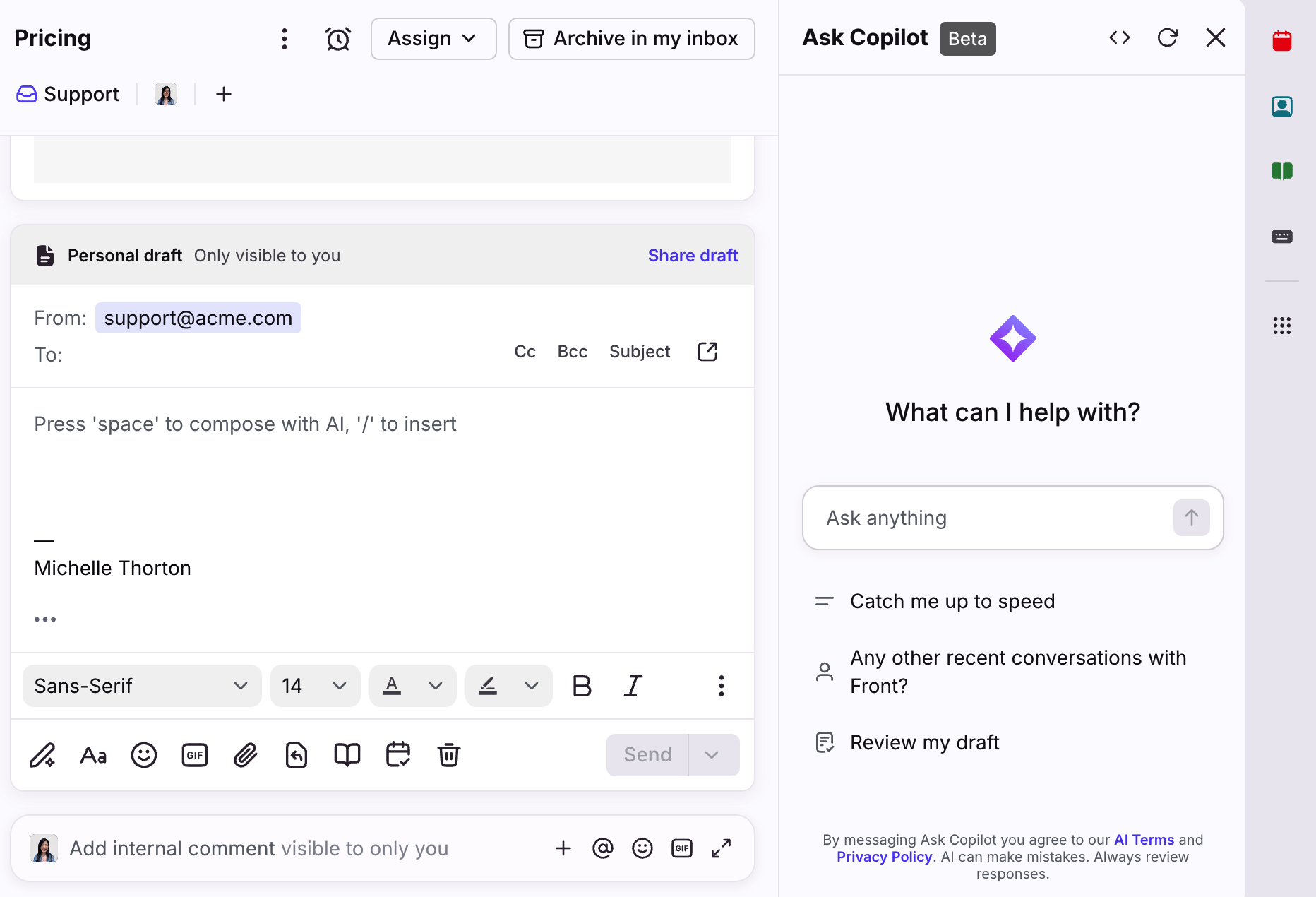The width and height of the screenshot is (1316, 897).
Task: Select the Support inbox tab
Action: (x=68, y=94)
